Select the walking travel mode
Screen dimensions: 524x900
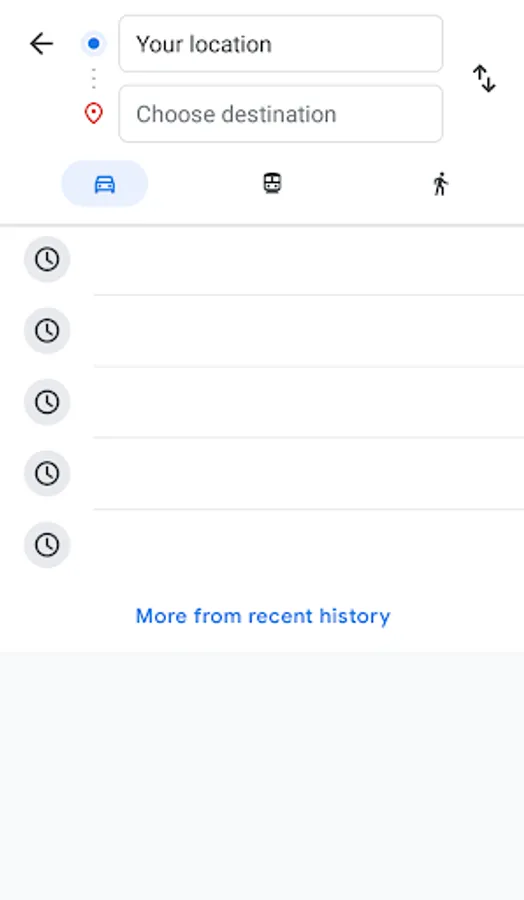(440, 184)
